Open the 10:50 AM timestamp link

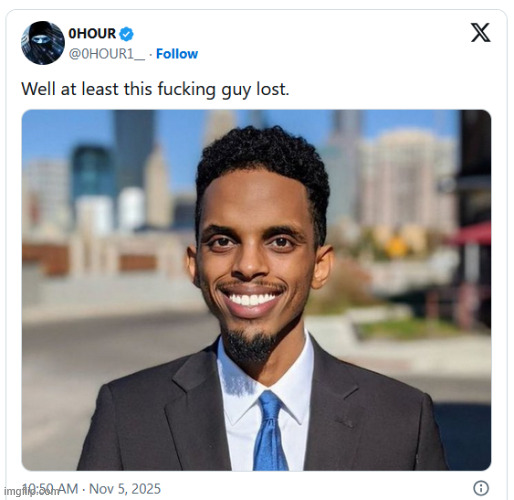[x=50, y=489]
